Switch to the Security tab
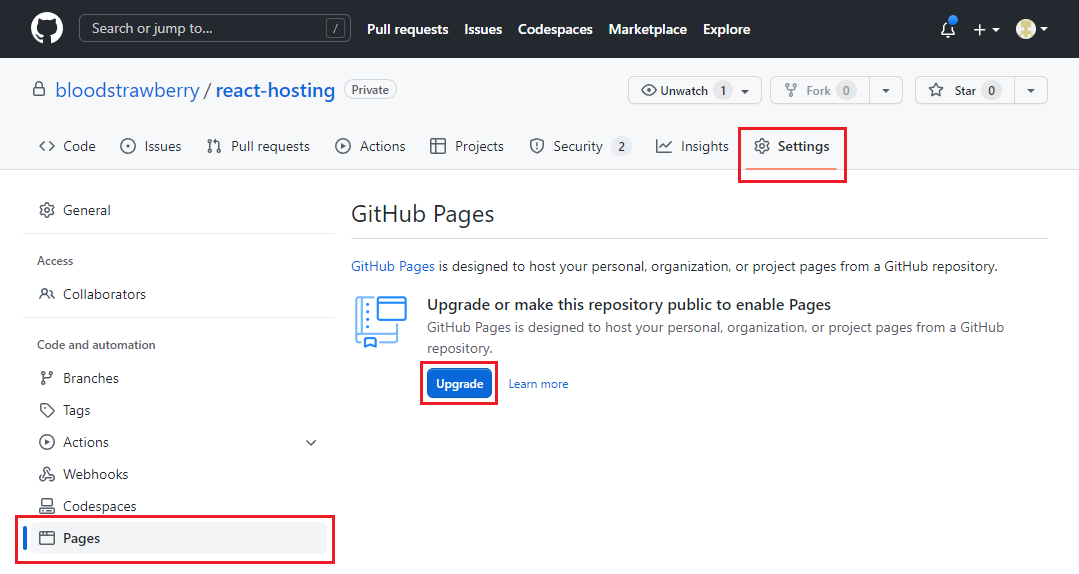 click(x=579, y=147)
